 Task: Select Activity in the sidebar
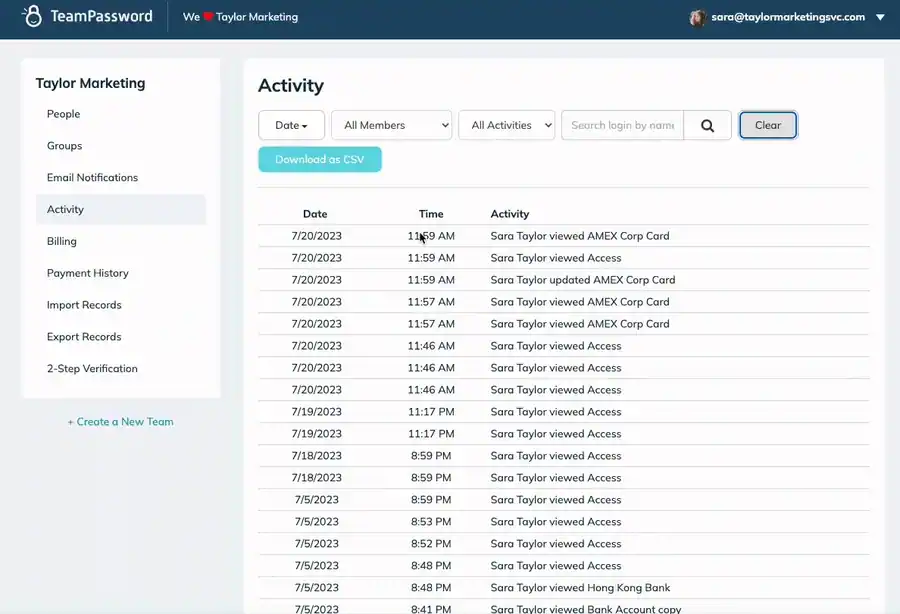121,209
